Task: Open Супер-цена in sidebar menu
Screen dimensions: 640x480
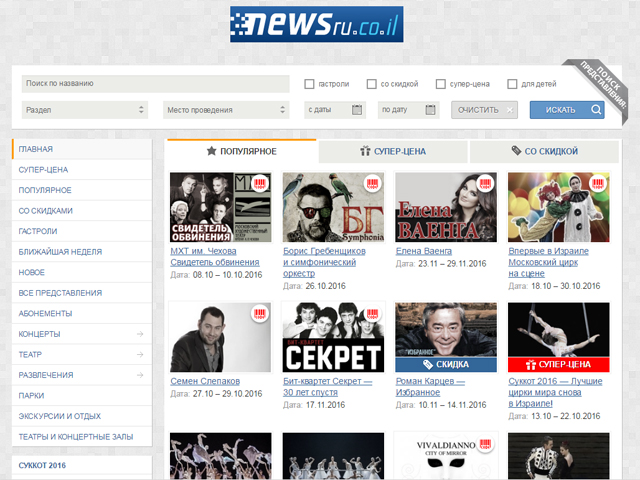Action: coord(82,169)
